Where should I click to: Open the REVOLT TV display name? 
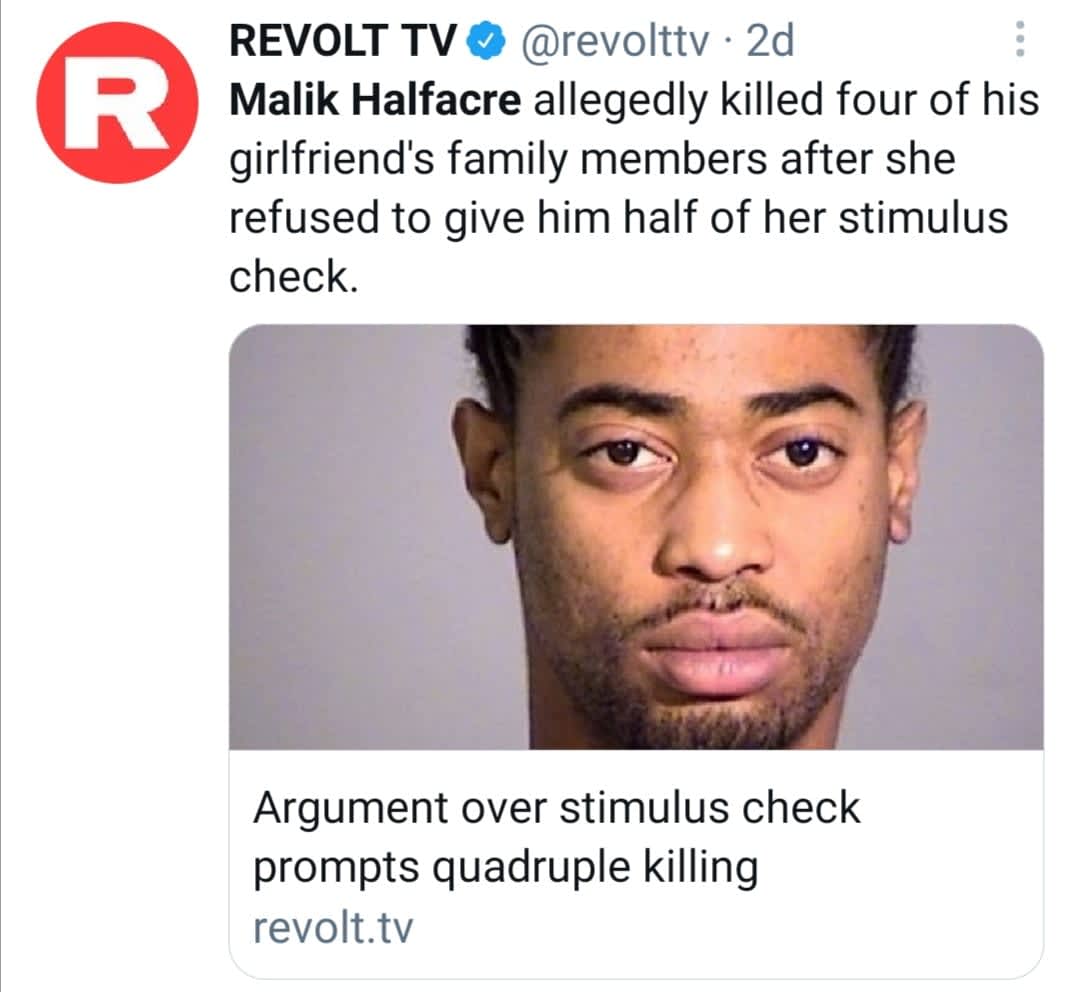(342, 41)
